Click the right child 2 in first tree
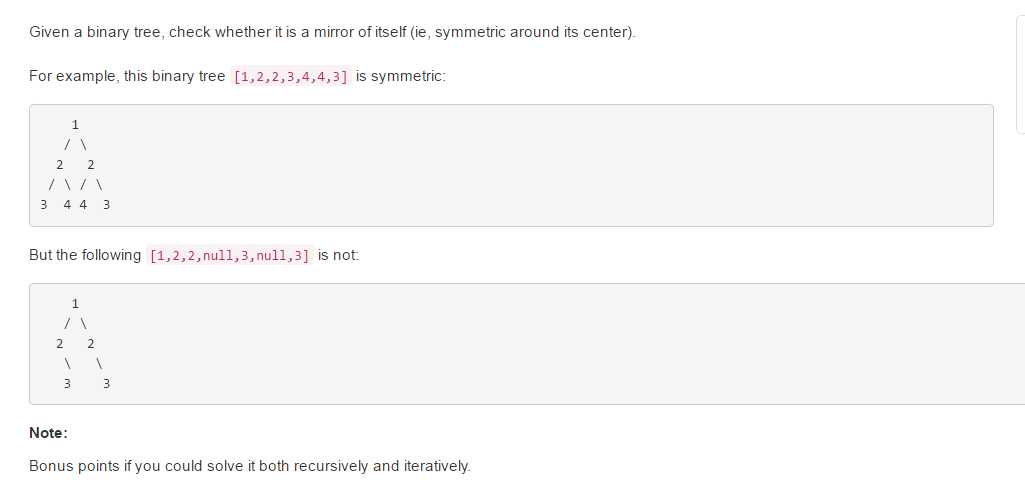Viewport: 1025px width, 484px height. pos(91,165)
